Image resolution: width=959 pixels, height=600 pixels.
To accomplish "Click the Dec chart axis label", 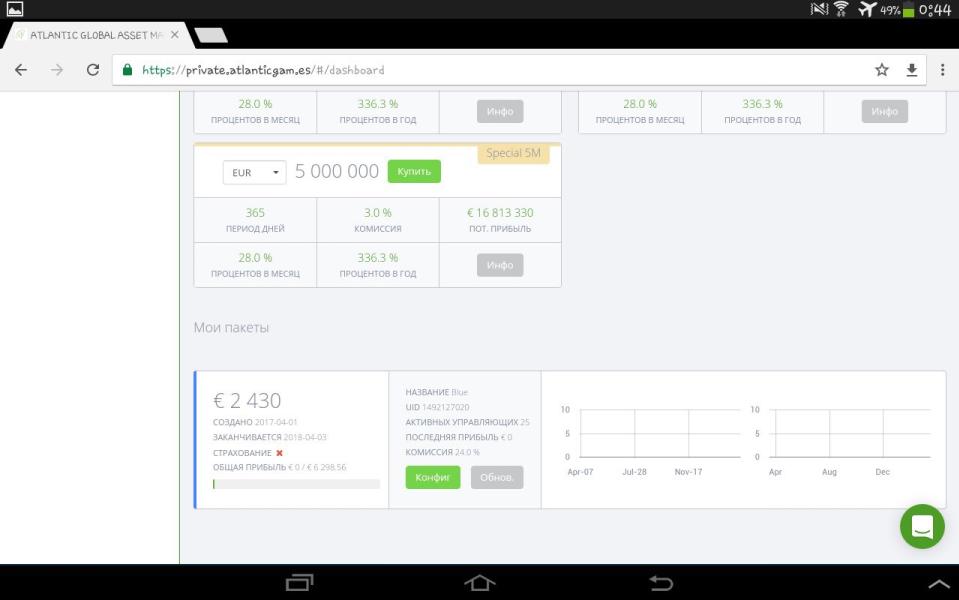I will click(883, 472).
